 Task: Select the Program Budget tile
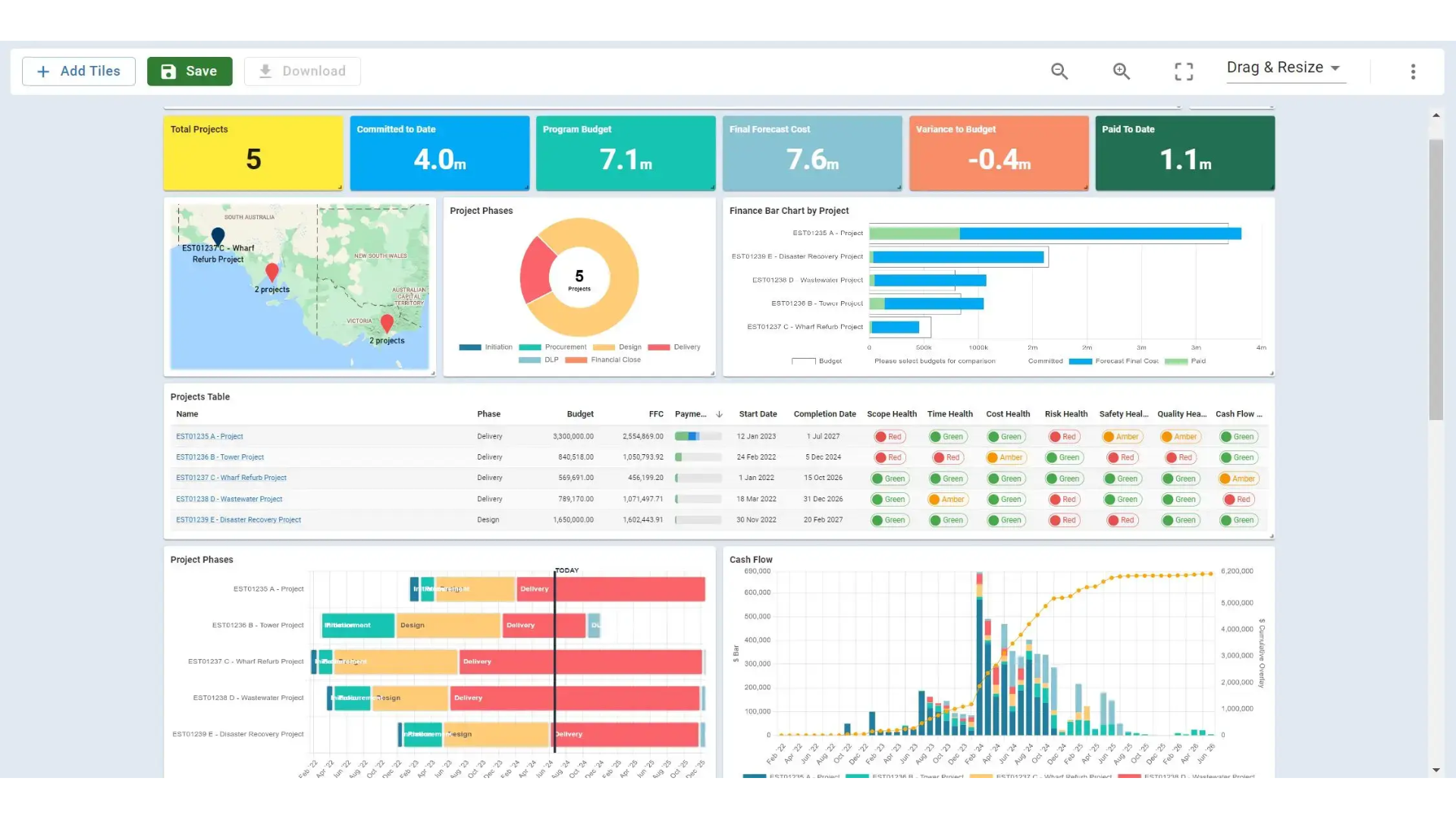tap(626, 152)
